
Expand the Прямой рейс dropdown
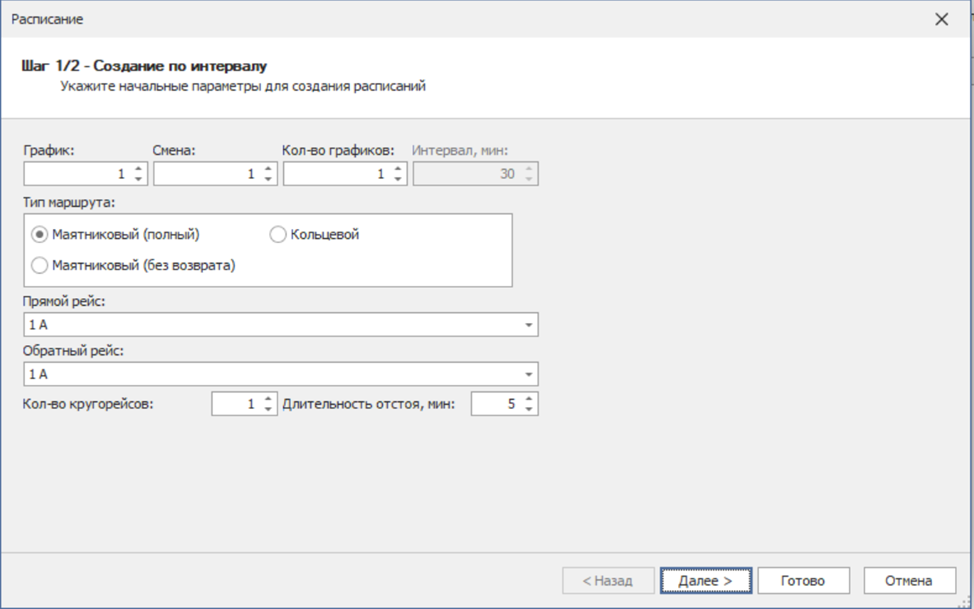click(527, 325)
